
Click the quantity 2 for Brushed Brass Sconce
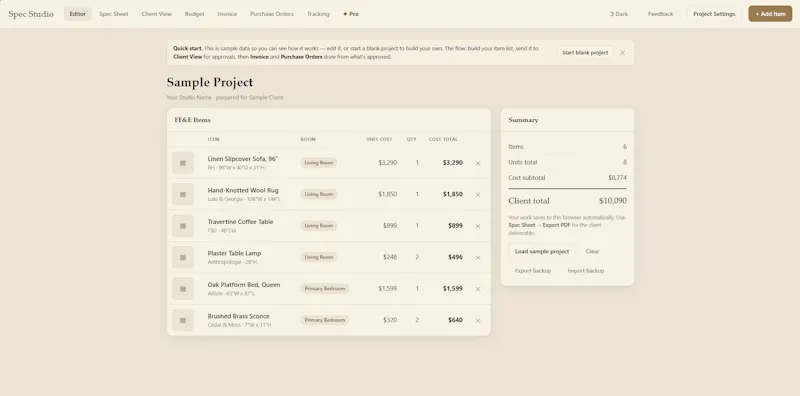[417, 320]
